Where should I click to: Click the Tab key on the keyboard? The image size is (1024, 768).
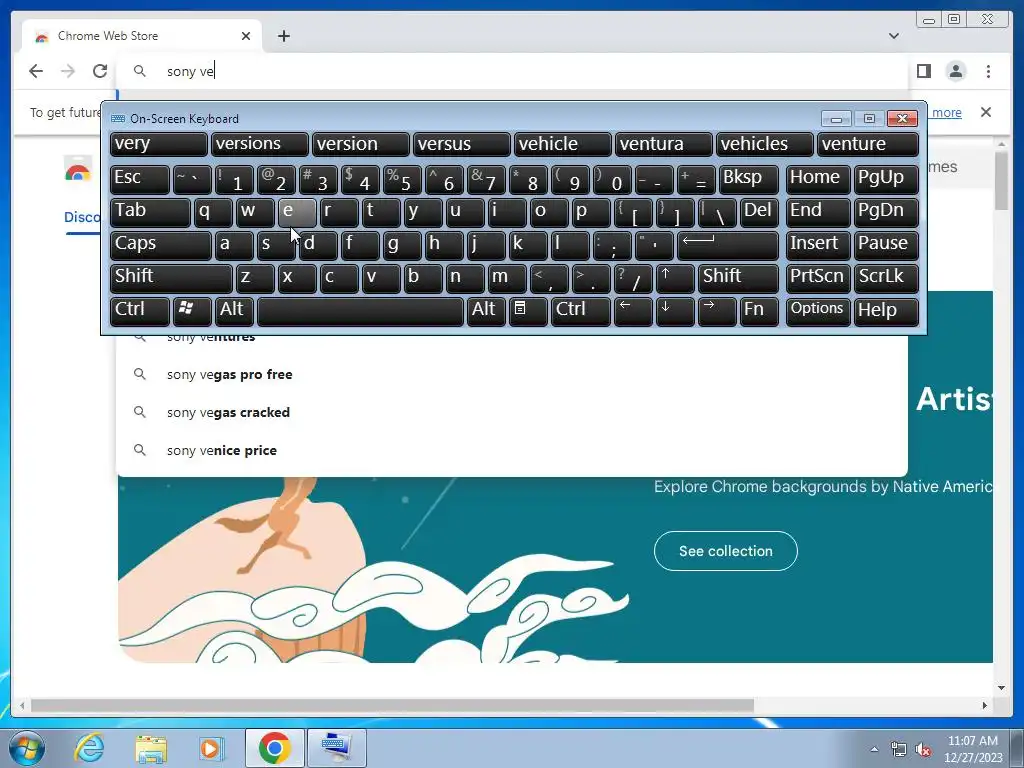click(x=150, y=212)
